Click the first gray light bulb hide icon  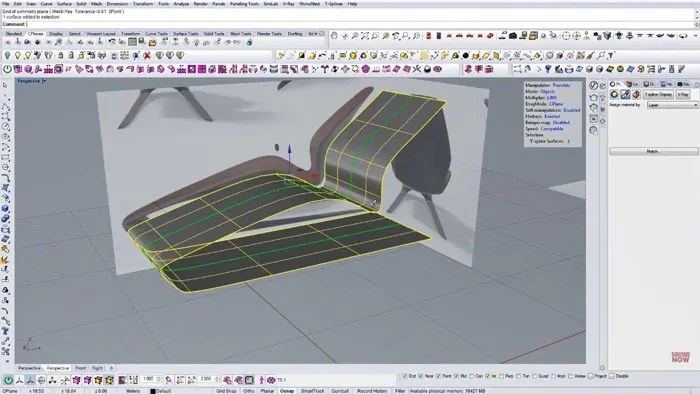click(7, 56)
